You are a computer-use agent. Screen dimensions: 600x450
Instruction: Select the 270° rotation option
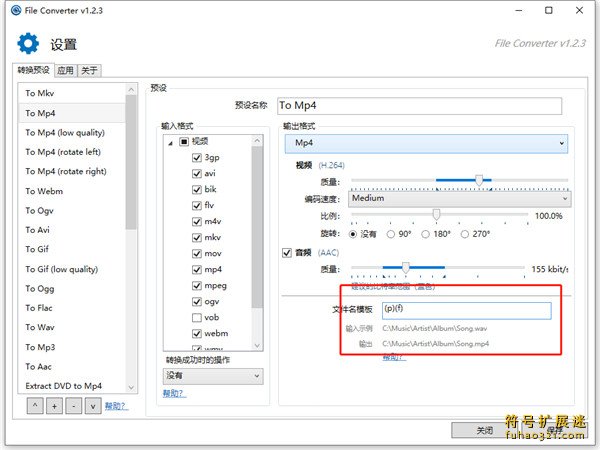click(465, 234)
